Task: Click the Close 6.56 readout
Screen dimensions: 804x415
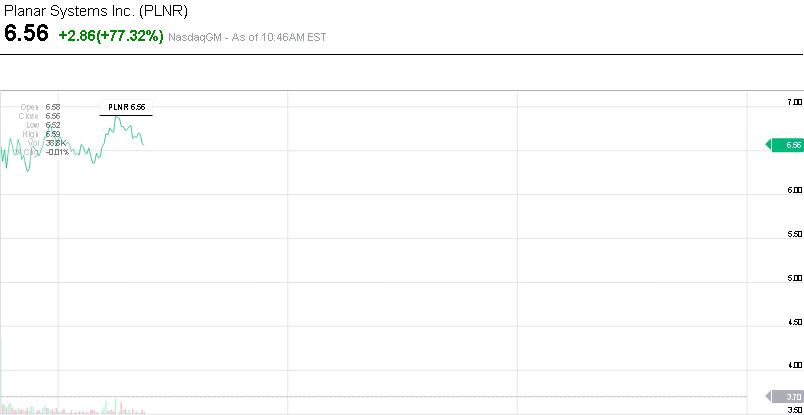Action: click(40, 116)
